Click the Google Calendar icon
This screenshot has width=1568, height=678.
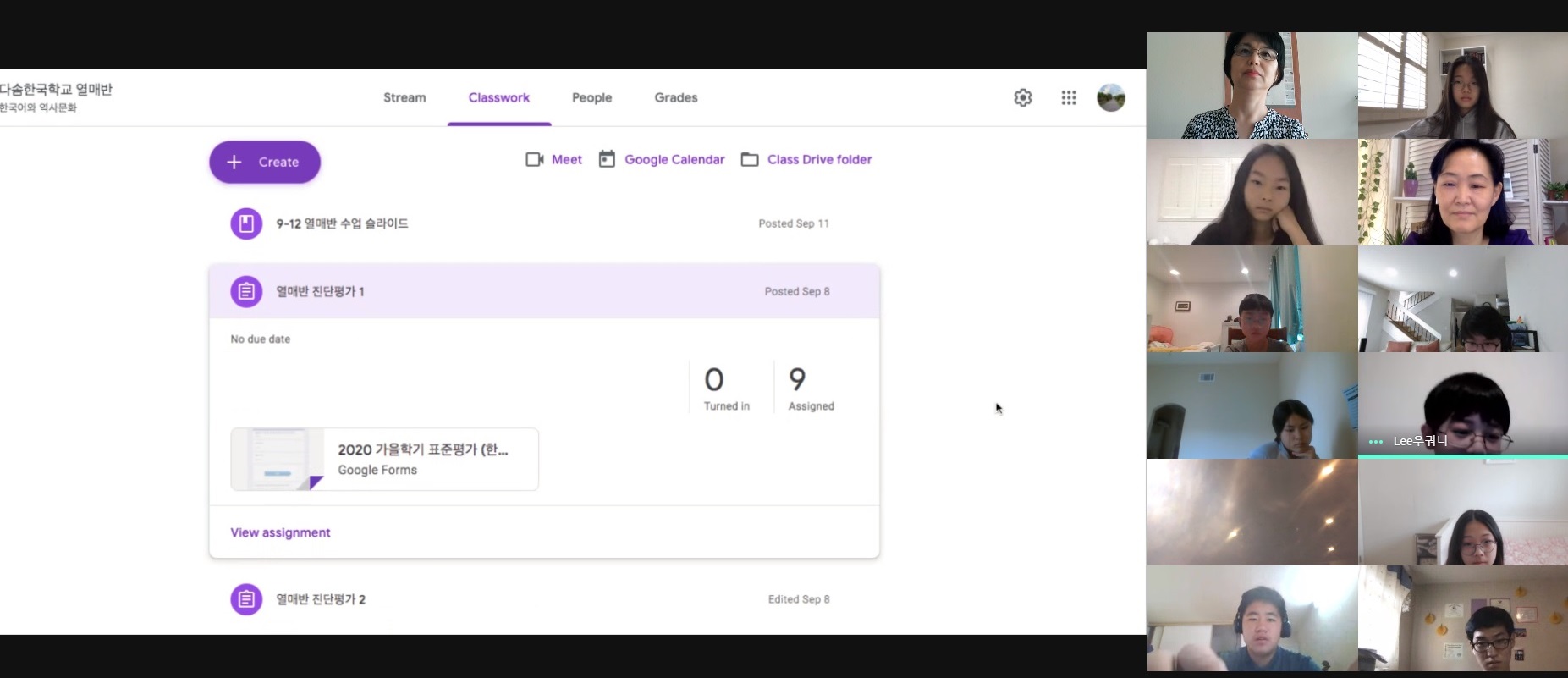coord(607,160)
